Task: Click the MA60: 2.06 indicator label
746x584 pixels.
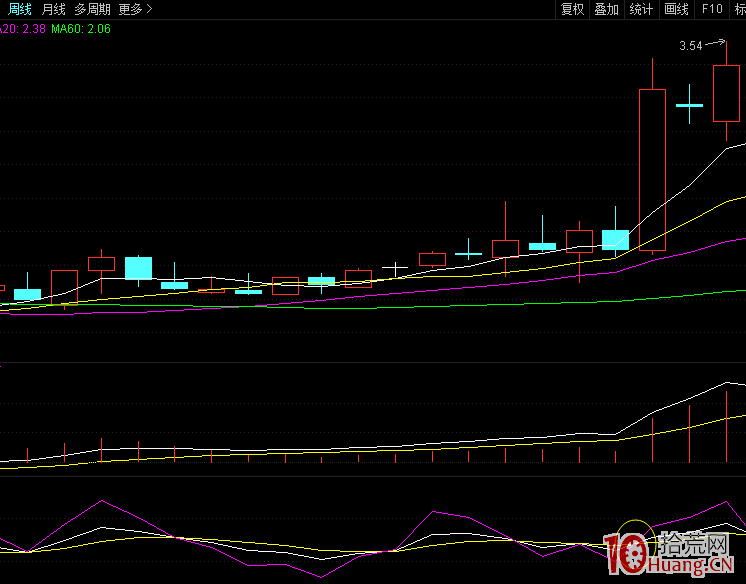Action: (81, 29)
